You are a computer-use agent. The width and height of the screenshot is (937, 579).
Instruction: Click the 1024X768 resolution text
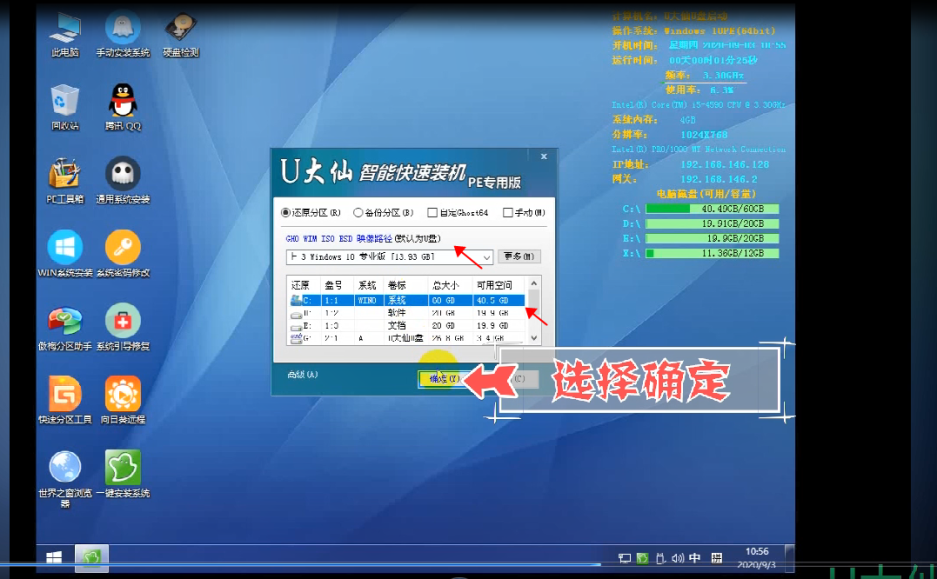pyautogui.click(x=703, y=135)
